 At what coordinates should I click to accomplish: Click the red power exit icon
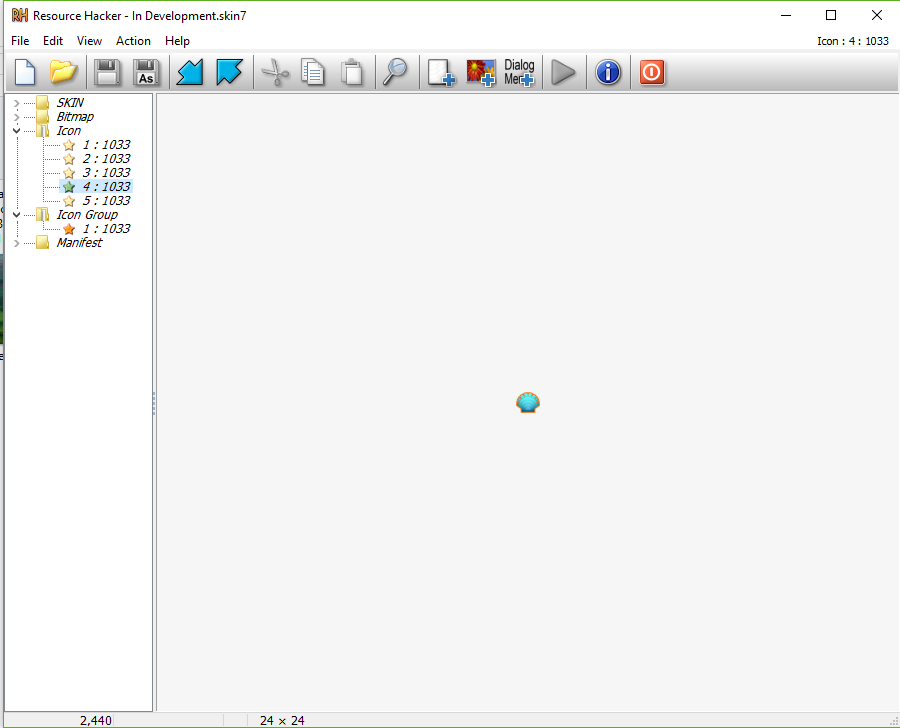click(x=652, y=72)
